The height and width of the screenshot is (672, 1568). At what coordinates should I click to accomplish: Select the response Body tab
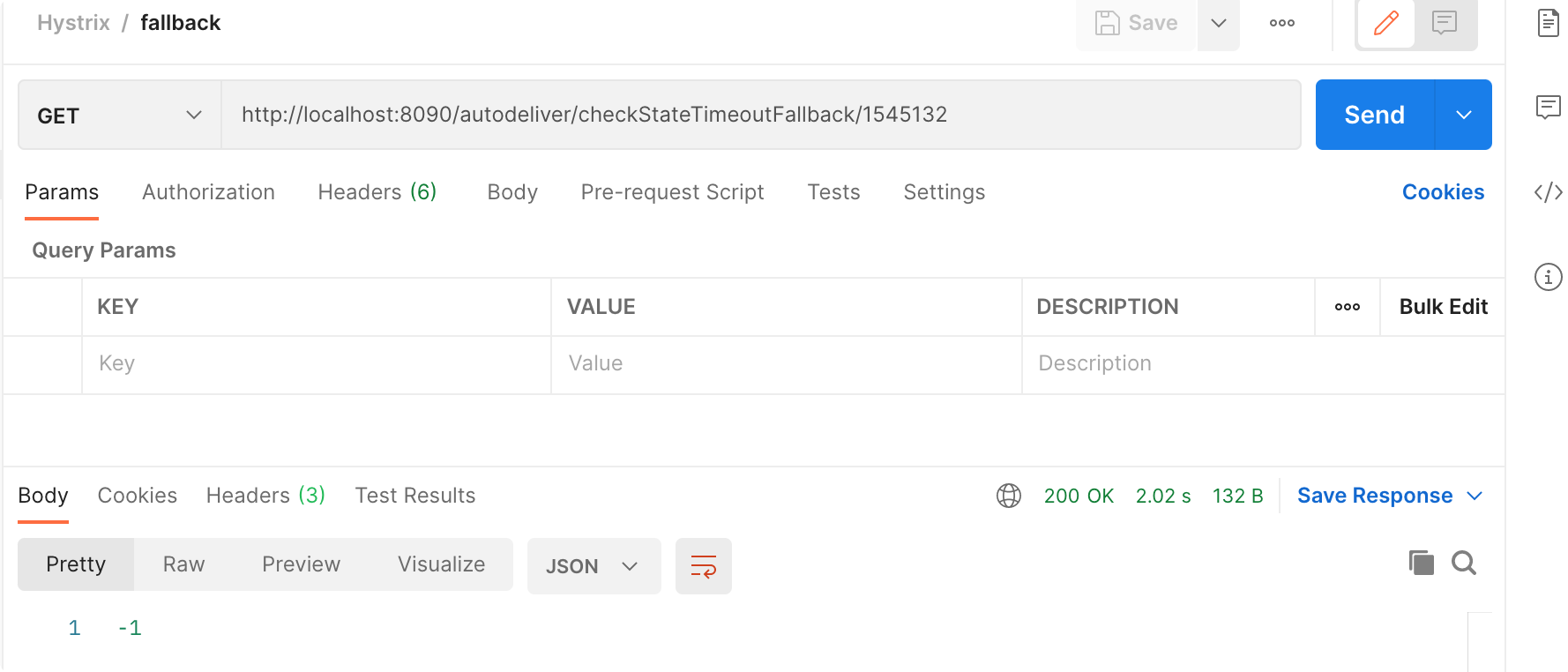43,496
